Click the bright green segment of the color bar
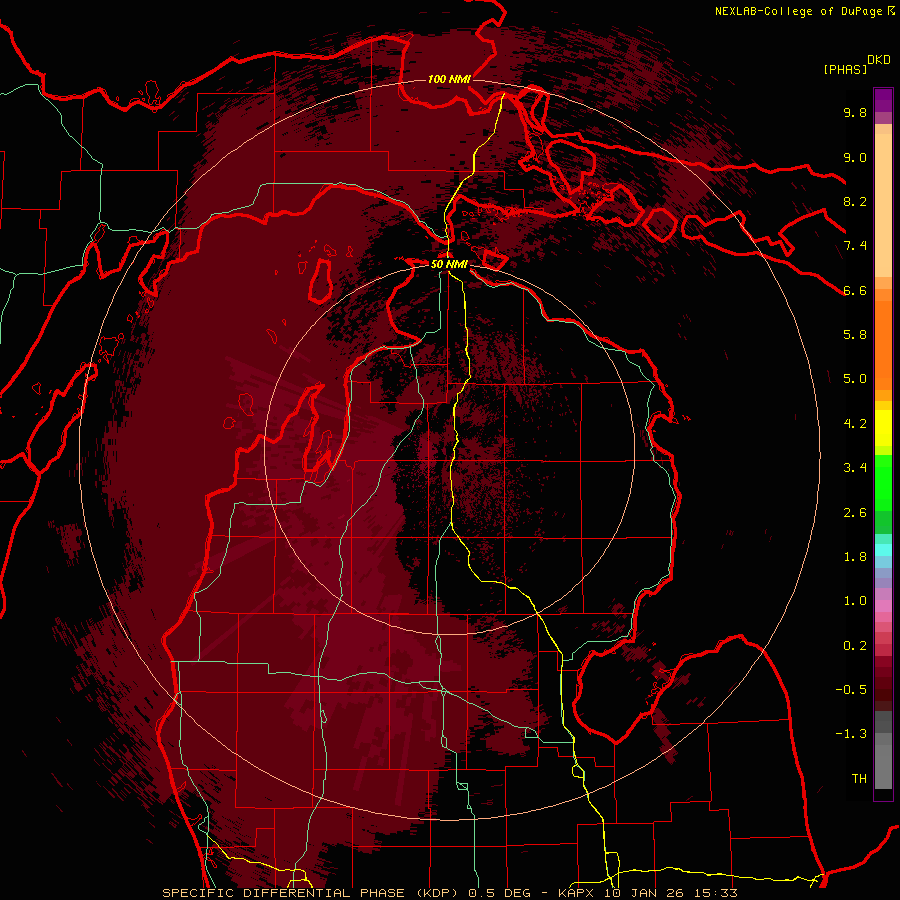 click(883, 484)
